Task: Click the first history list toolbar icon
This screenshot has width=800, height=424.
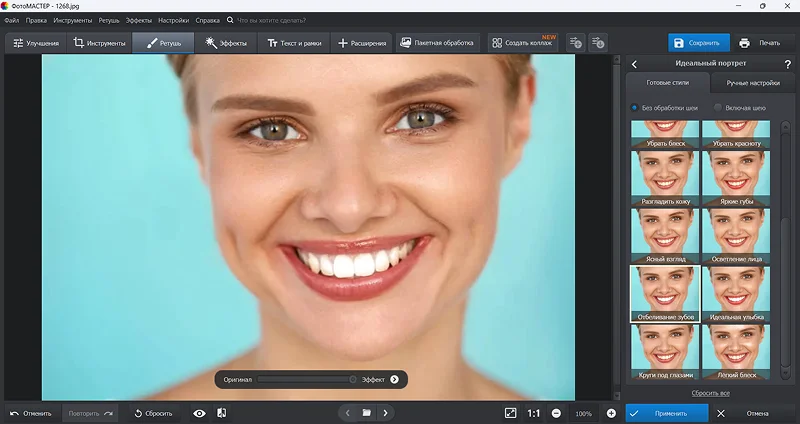Action: point(576,43)
